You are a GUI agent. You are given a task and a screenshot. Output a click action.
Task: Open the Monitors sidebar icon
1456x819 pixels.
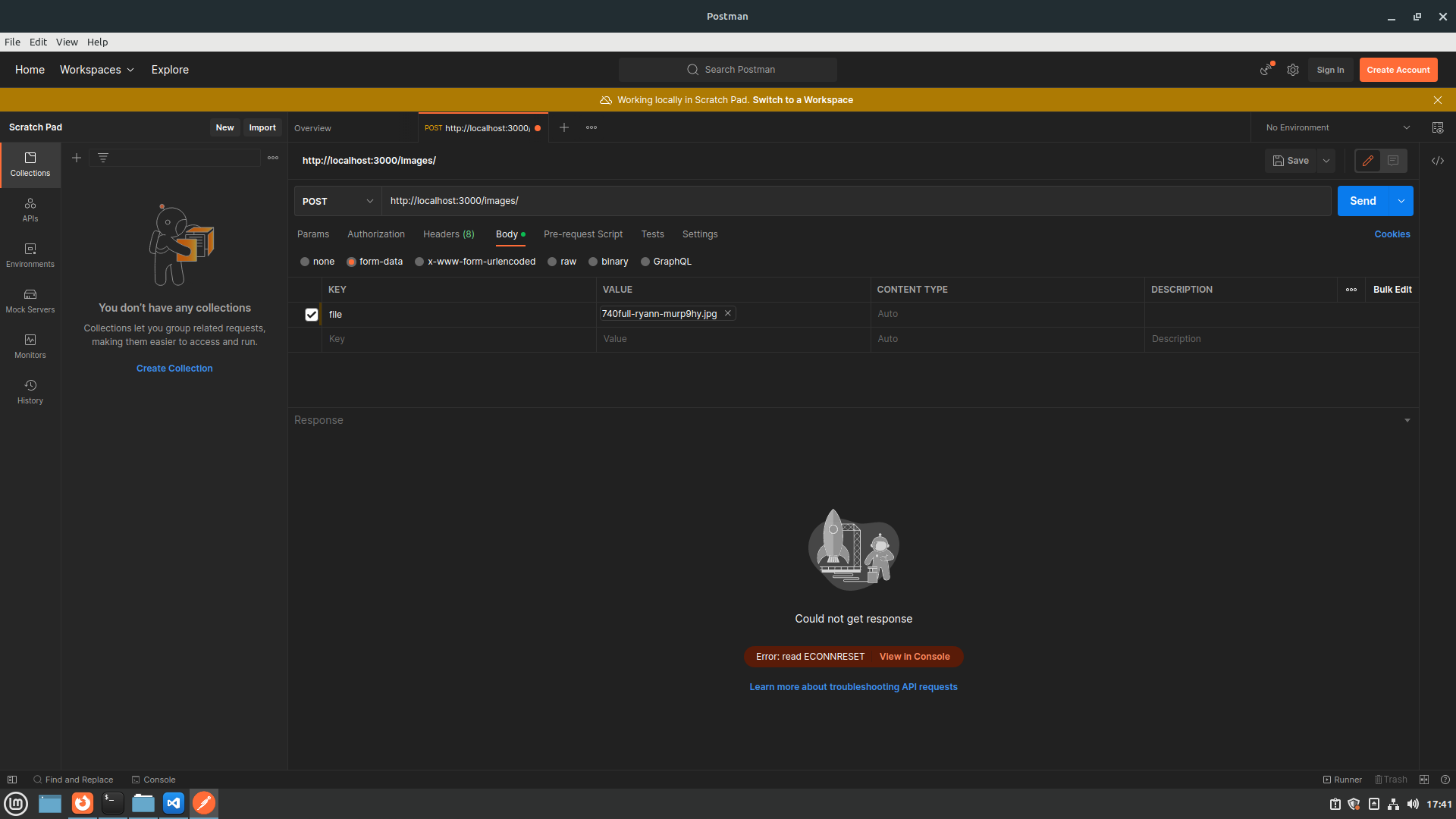(x=30, y=346)
